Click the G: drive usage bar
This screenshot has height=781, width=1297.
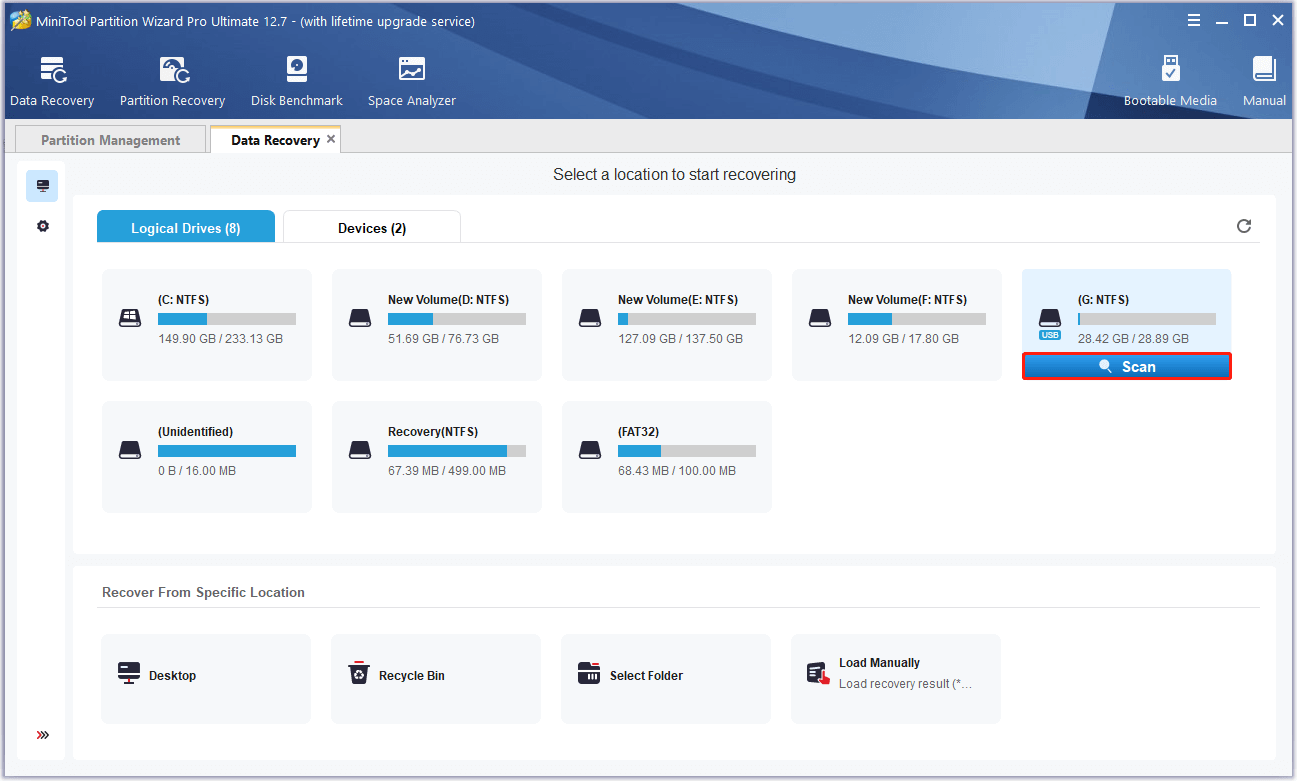click(x=1147, y=319)
